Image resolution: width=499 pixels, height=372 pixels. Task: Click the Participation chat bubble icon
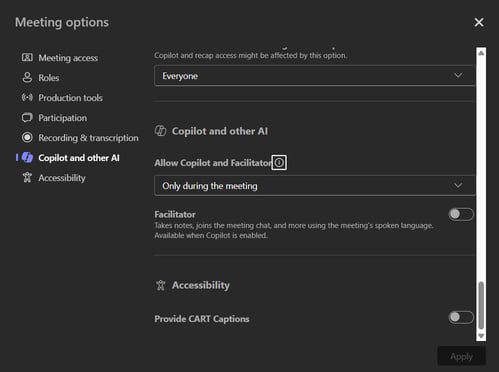tap(27, 118)
